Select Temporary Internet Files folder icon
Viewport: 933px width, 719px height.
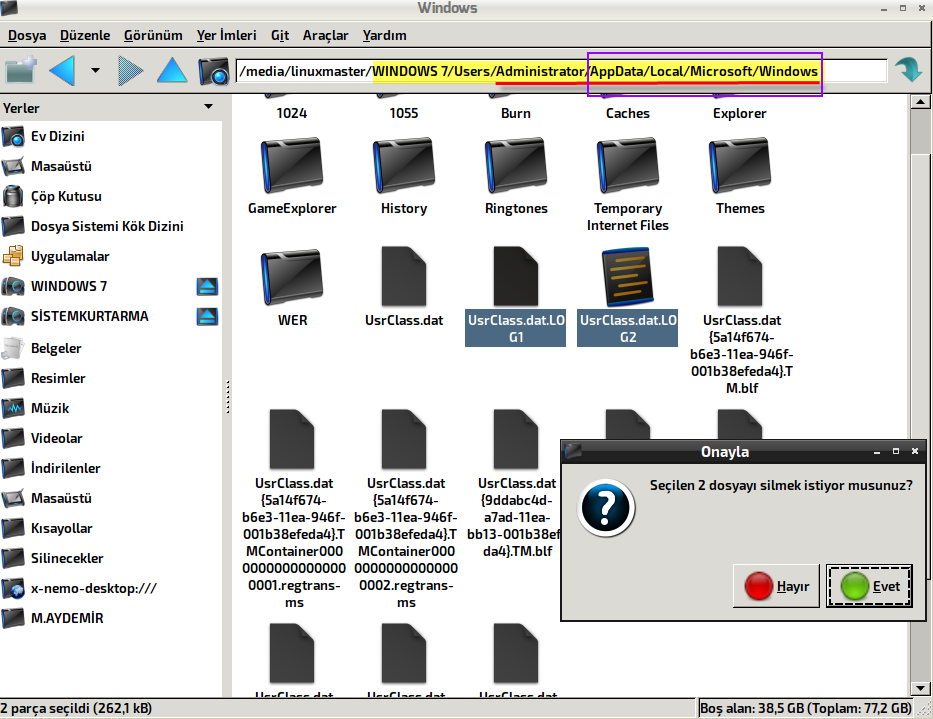[627, 166]
